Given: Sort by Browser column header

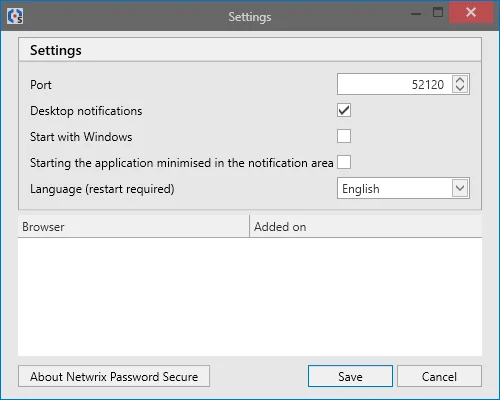Looking at the screenshot, I should tap(134, 227).
